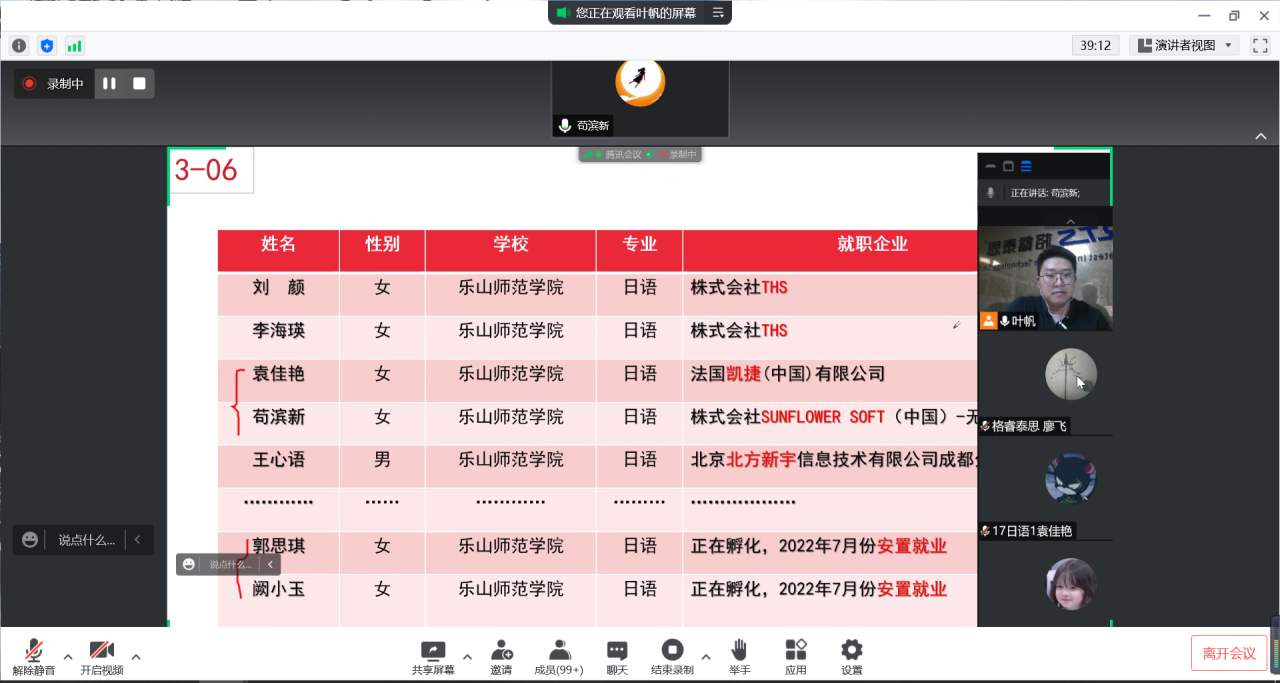Open the 演讲者视图 layout dropdown
The image size is (1280, 683).
[1185, 45]
